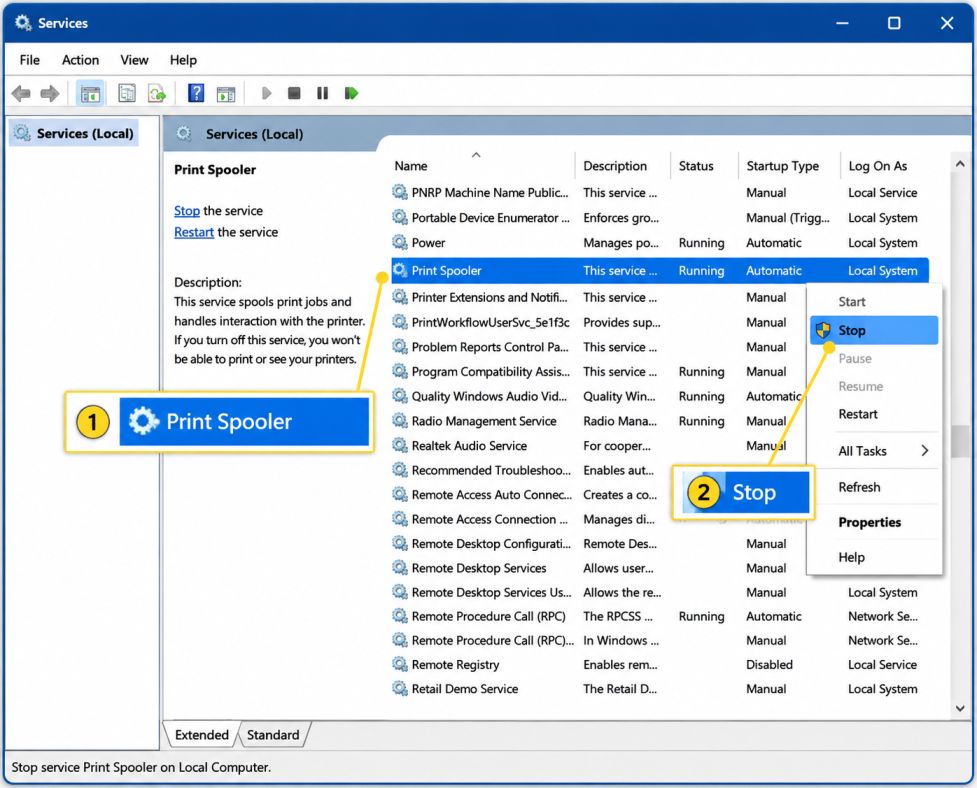This screenshot has width=977, height=788.
Task: Open the Help menu in menu bar
Action: click(x=183, y=60)
